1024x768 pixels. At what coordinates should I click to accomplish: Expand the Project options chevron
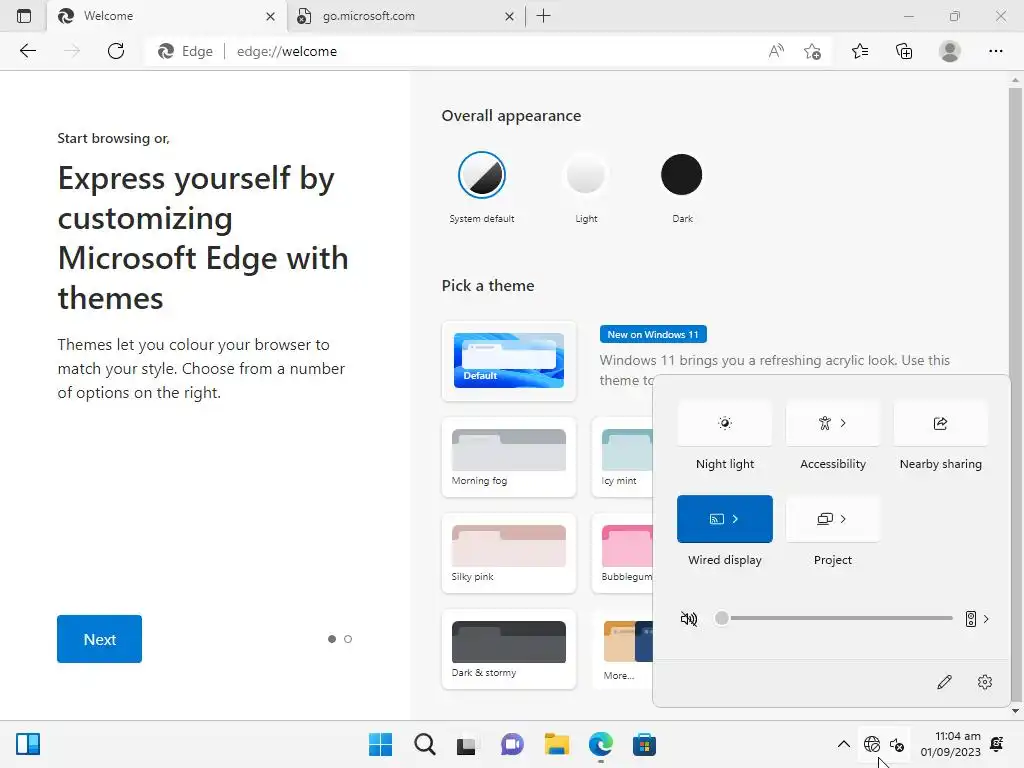coord(843,519)
